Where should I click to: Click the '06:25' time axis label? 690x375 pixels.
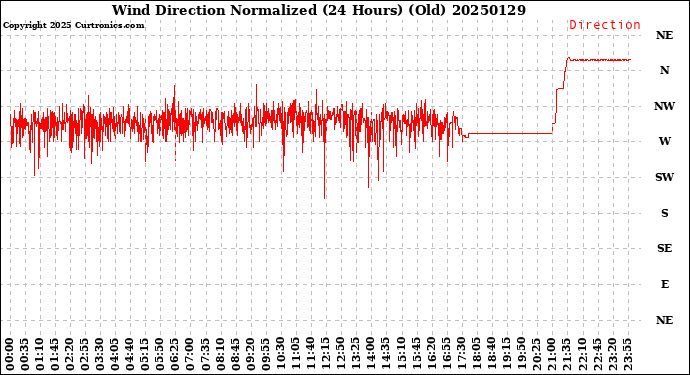click(x=176, y=355)
